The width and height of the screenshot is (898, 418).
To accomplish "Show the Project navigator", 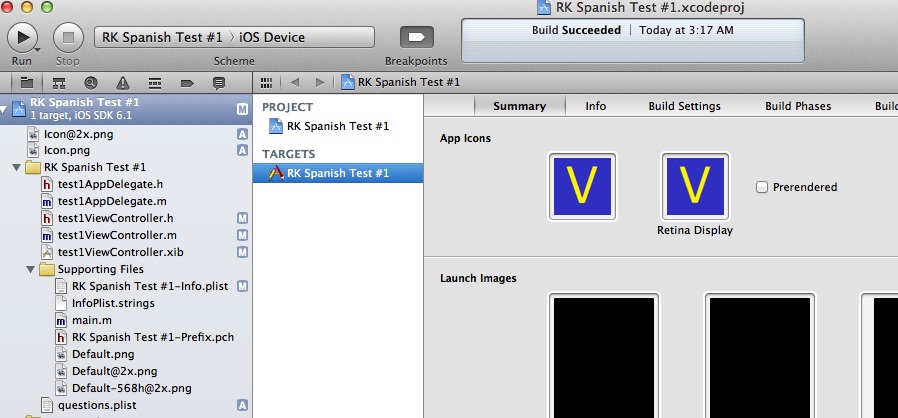I will coord(26,82).
